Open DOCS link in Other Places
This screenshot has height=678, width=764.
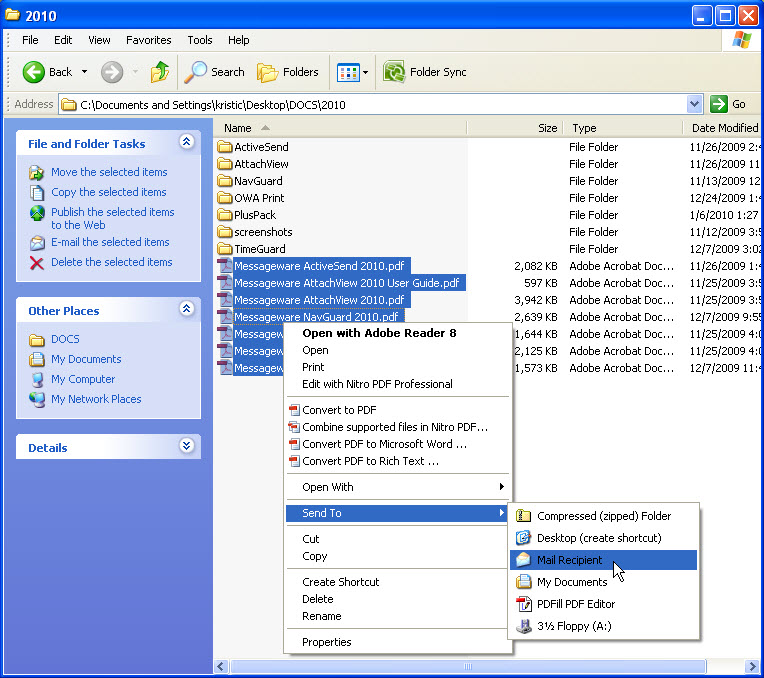(65, 339)
